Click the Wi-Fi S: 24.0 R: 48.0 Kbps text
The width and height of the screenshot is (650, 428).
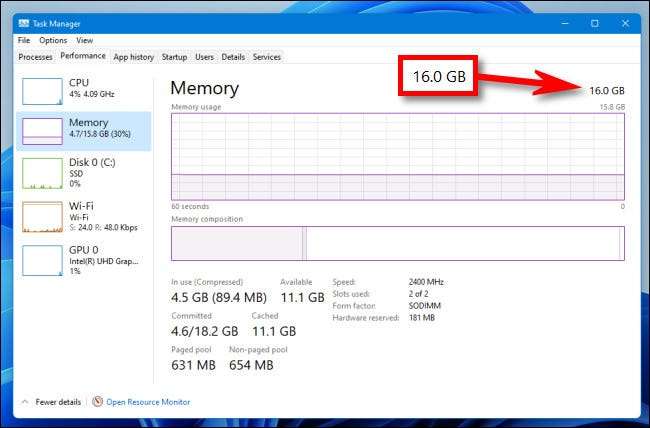click(x=103, y=227)
